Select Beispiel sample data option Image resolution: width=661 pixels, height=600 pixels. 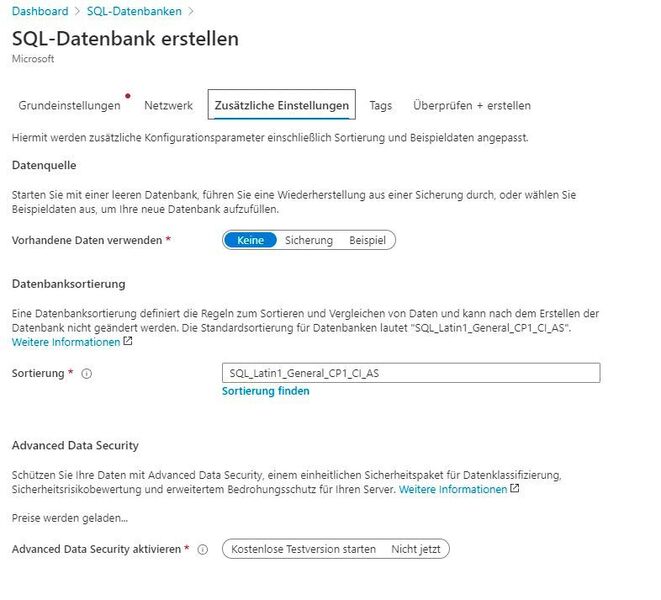pyautogui.click(x=367, y=240)
